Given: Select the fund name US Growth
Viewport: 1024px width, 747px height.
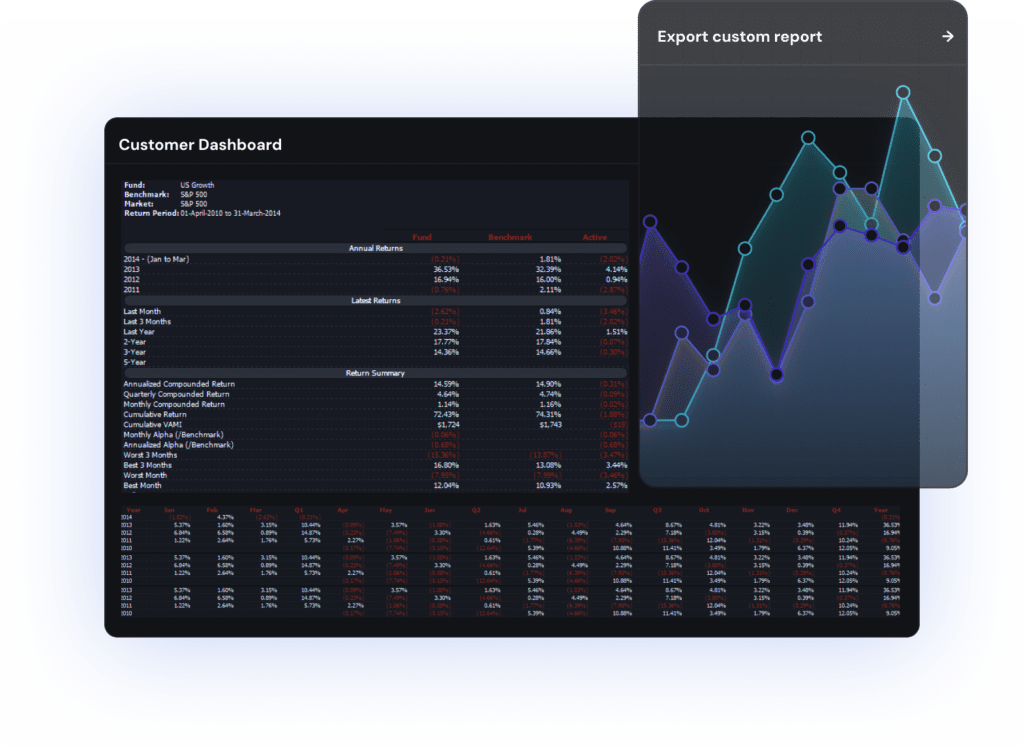Looking at the screenshot, I should point(197,185).
